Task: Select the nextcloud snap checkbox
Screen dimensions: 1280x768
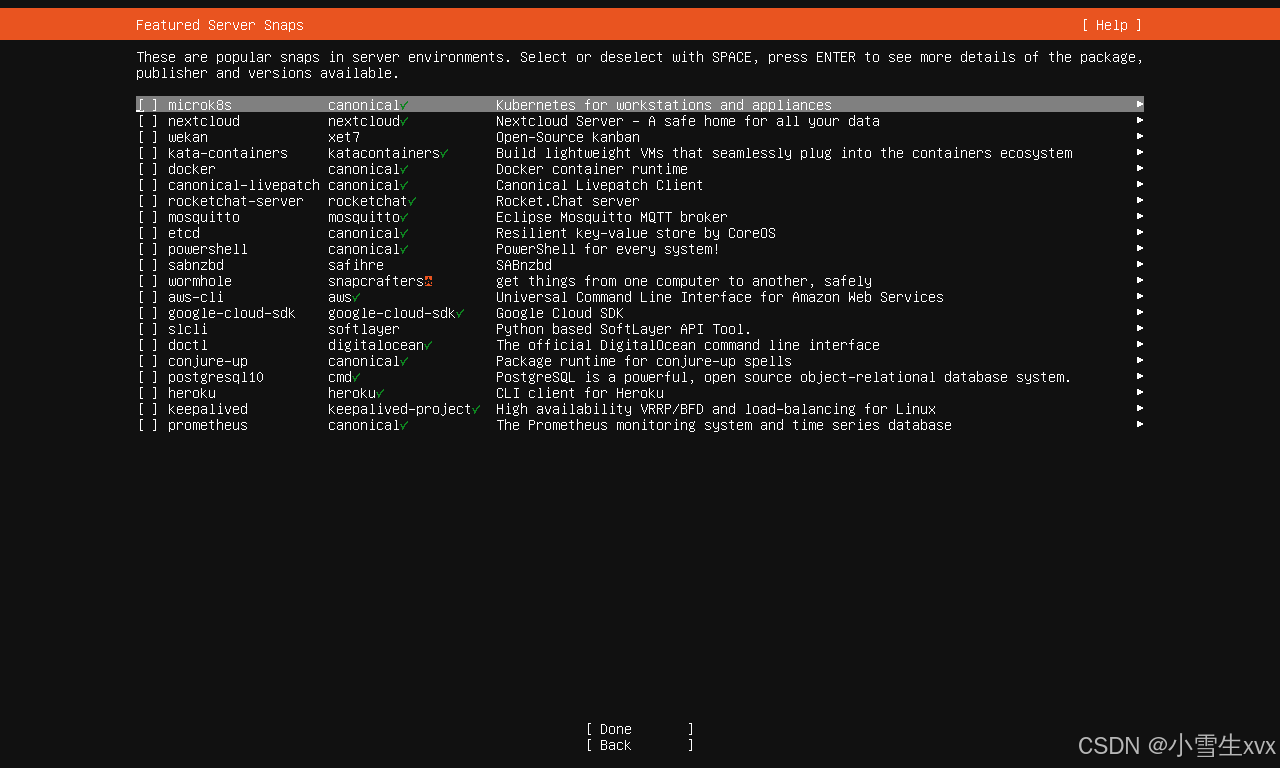Action: tap(148, 121)
